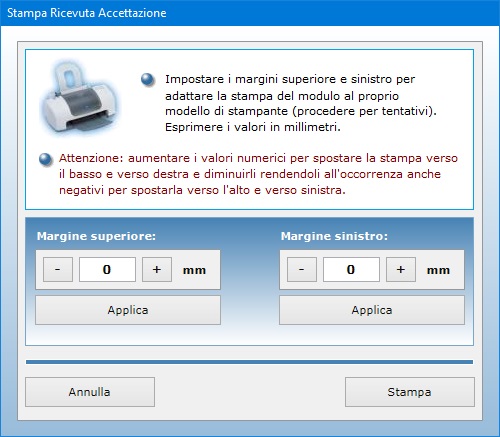Cancel printing with Annulla button
This screenshot has height=437, width=500.
90,392
